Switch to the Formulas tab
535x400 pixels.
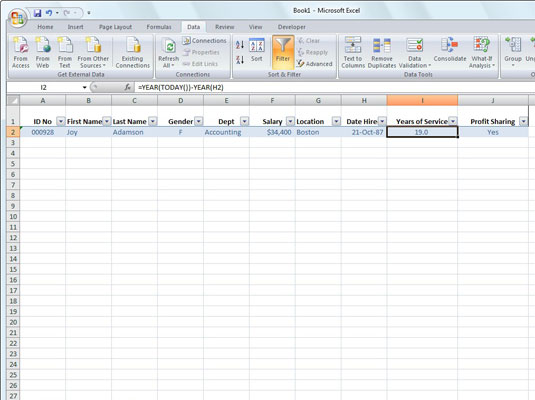159,27
